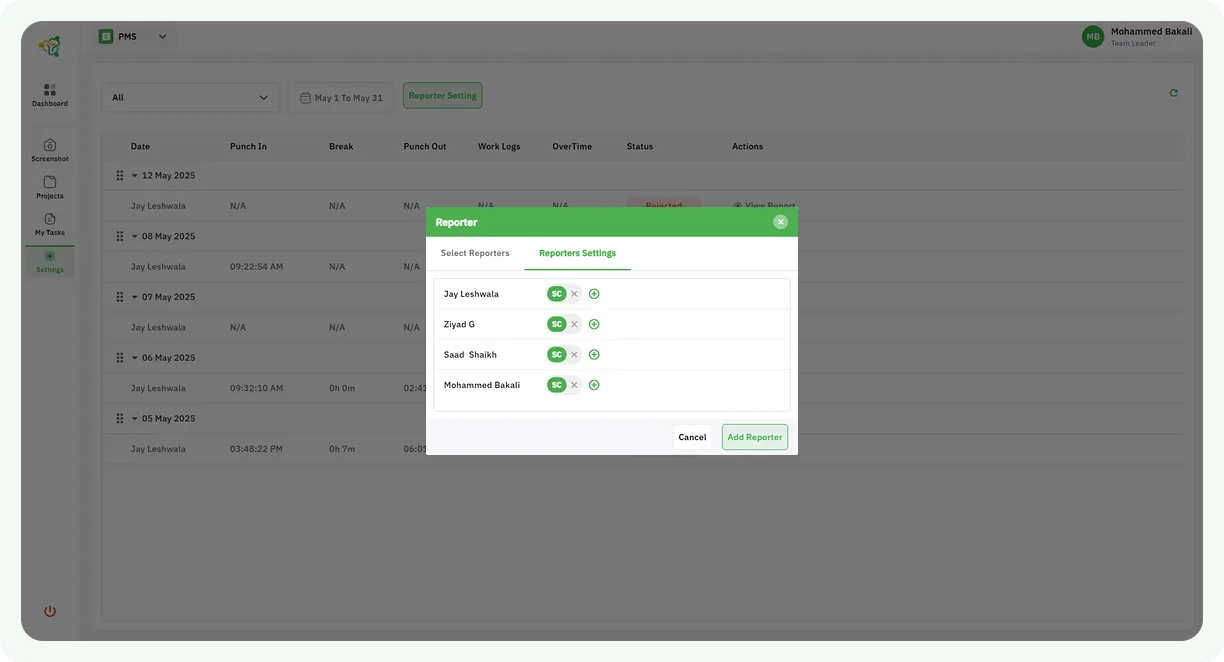This screenshot has height=662, width=1224.
Task: Remove SC reporter from Saad Shaikh
Action: click(574, 355)
